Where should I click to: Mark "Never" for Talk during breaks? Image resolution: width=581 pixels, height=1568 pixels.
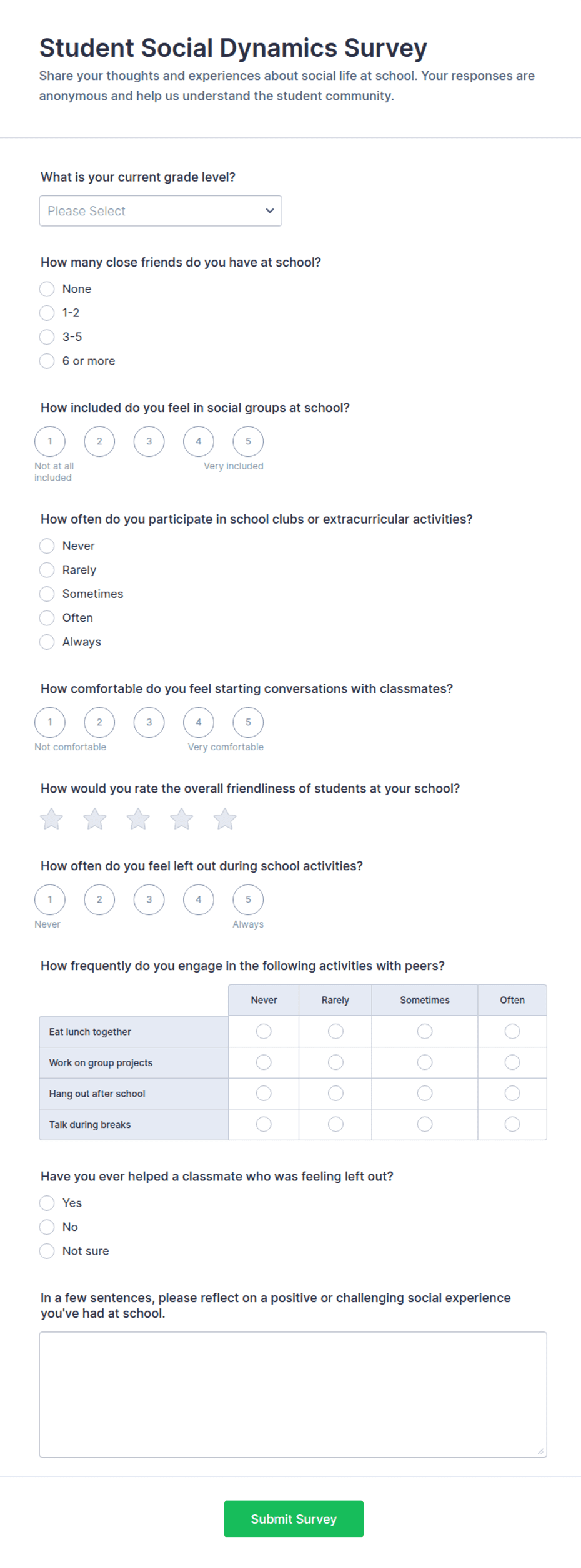click(x=264, y=1124)
